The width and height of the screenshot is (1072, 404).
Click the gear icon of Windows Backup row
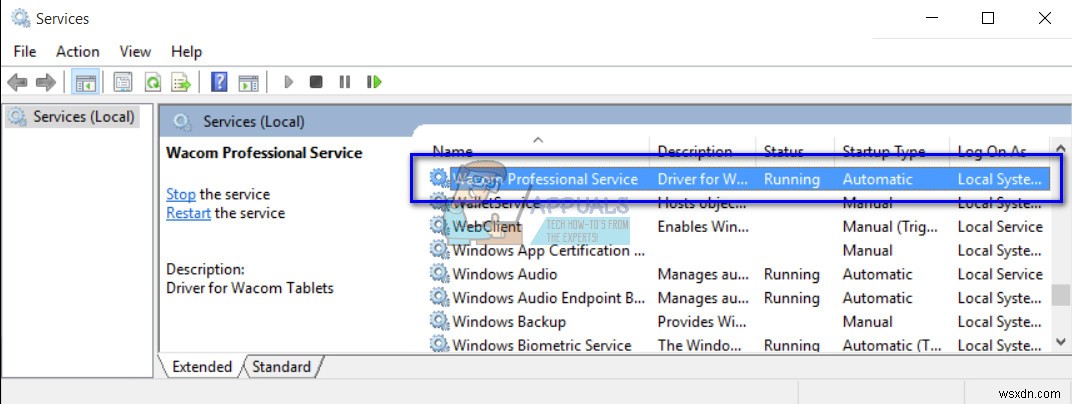(439, 321)
